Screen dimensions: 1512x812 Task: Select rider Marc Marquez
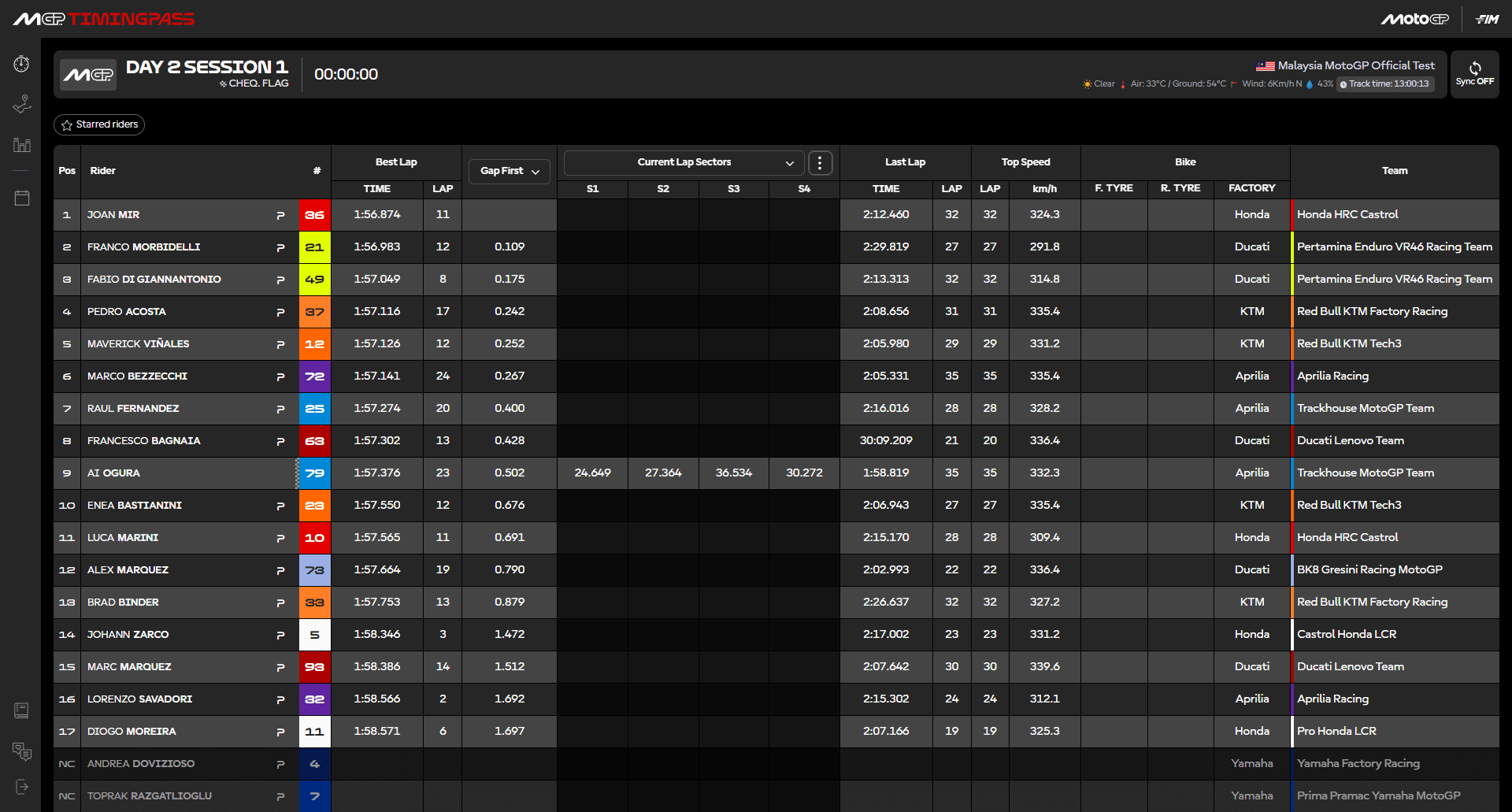(129, 667)
